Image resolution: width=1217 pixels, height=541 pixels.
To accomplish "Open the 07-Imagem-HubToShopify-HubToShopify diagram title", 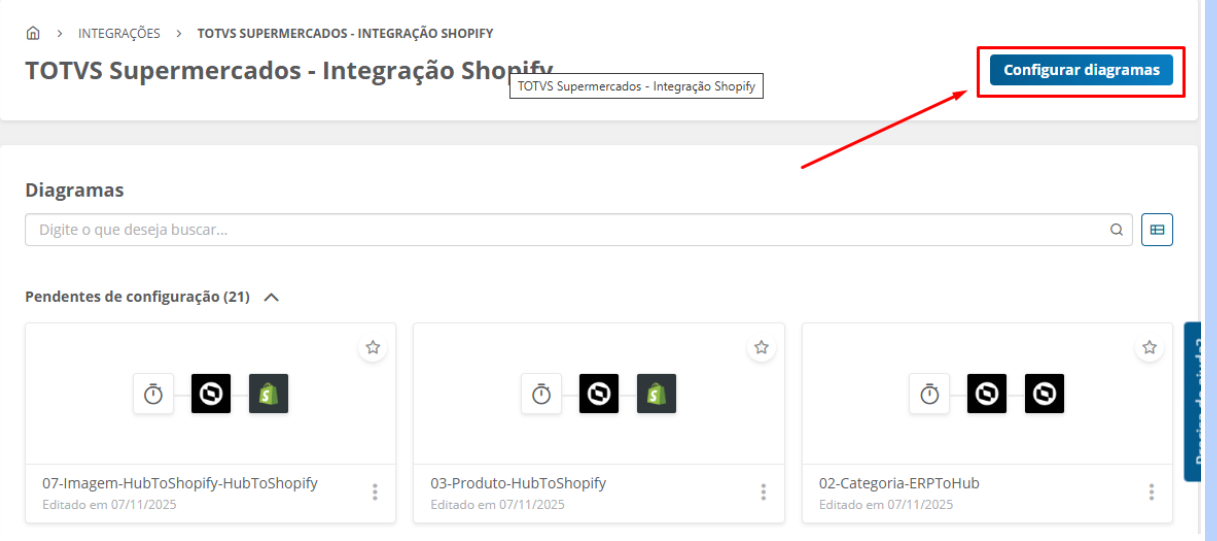I will pos(180,483).
